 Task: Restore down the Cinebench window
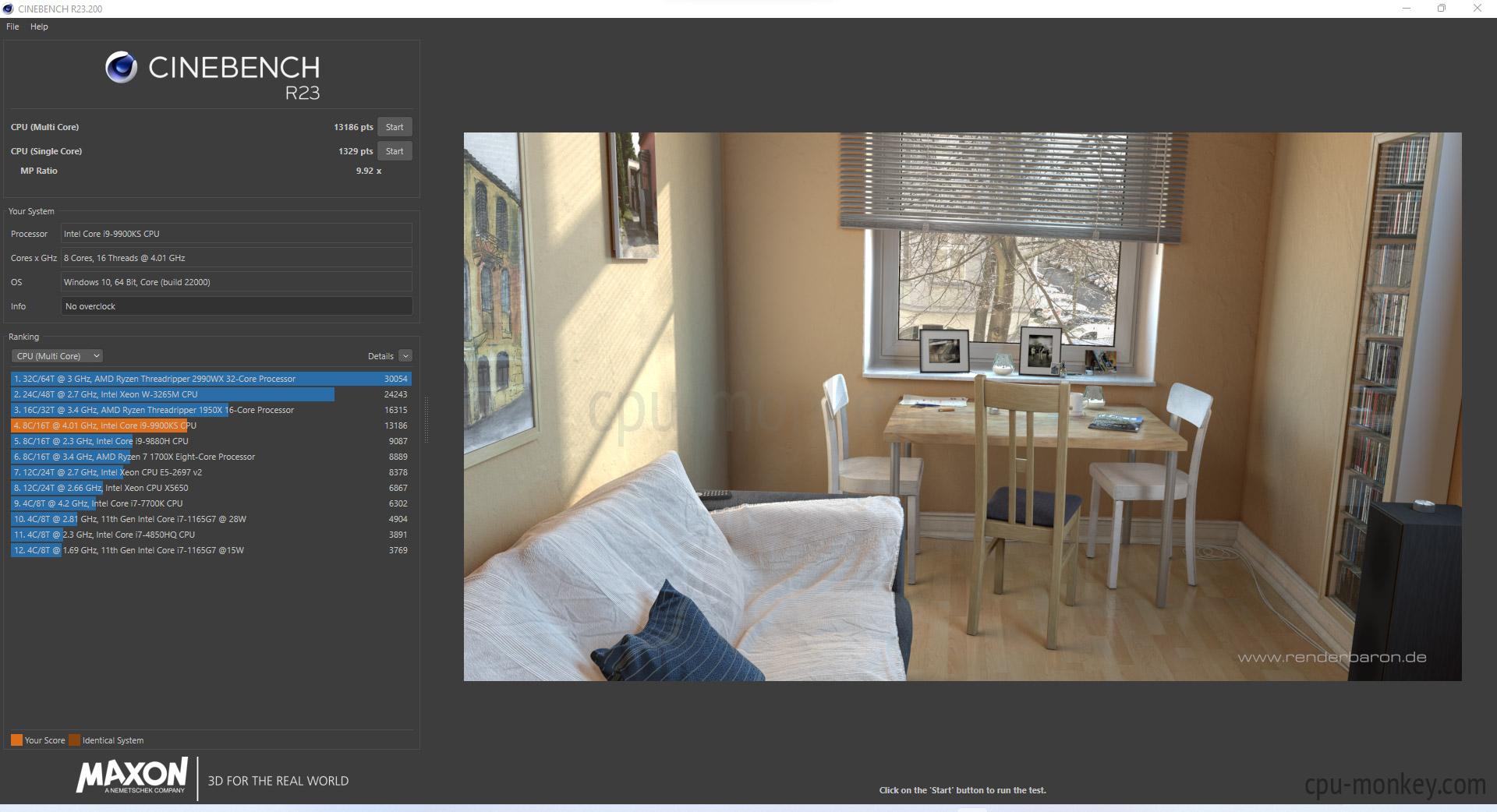(x=1442, y=9)
